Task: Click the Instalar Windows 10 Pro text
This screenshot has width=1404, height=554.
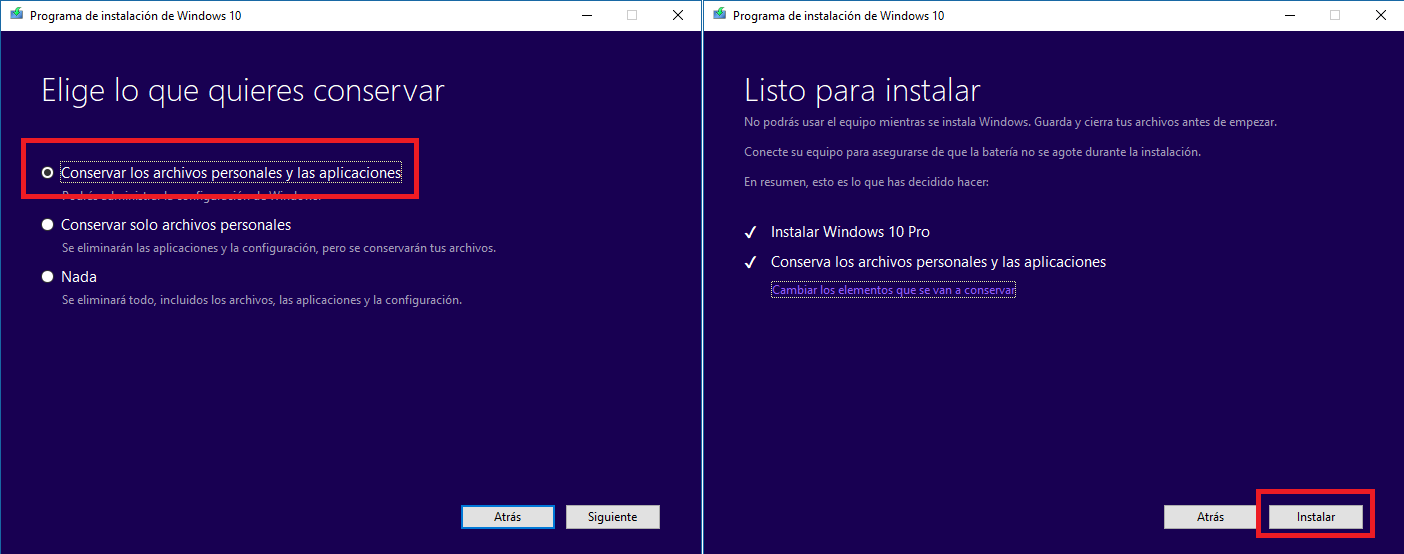Action: (x=850, y=232)
